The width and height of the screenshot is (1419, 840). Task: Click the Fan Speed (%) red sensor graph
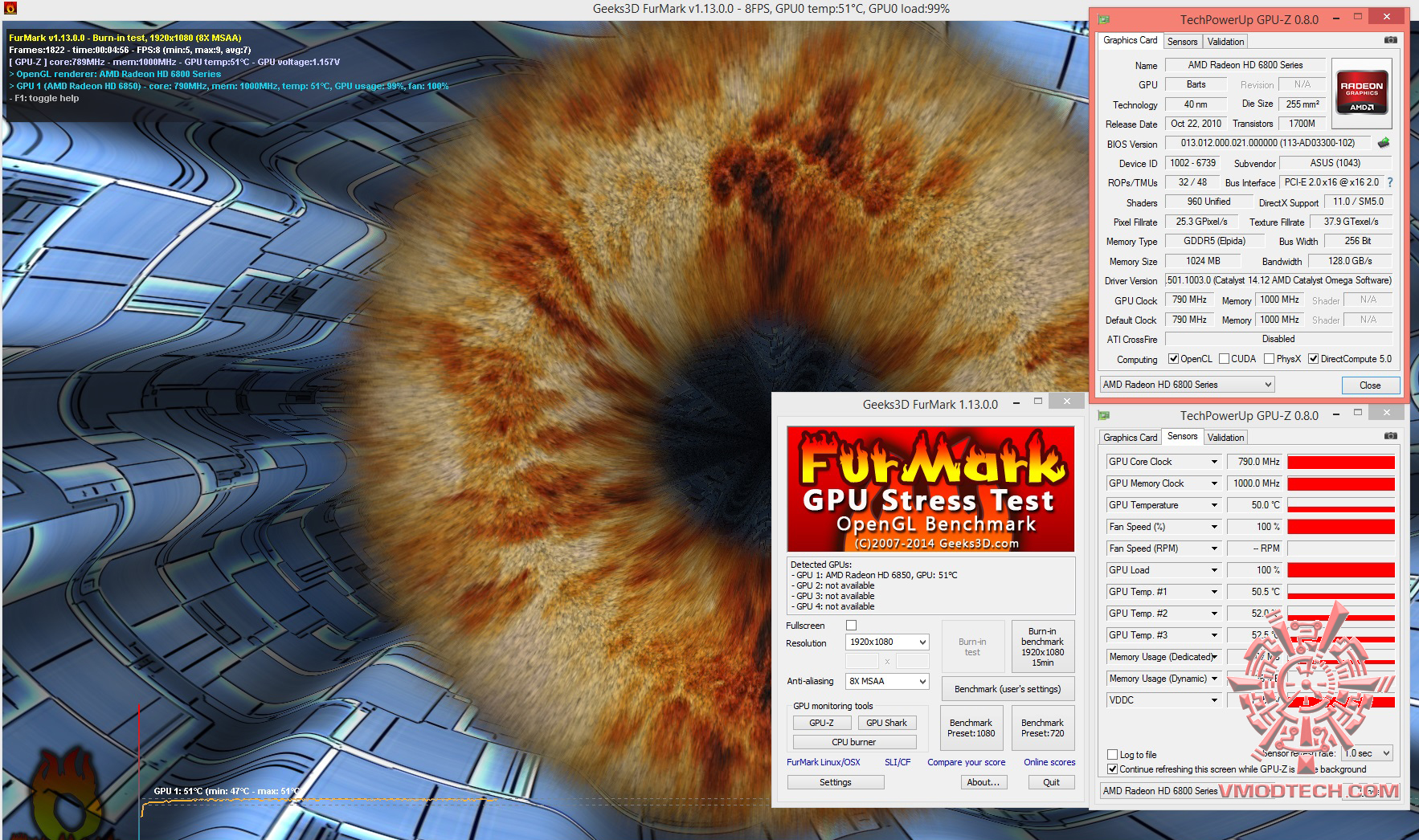[x=1340, y=527]
